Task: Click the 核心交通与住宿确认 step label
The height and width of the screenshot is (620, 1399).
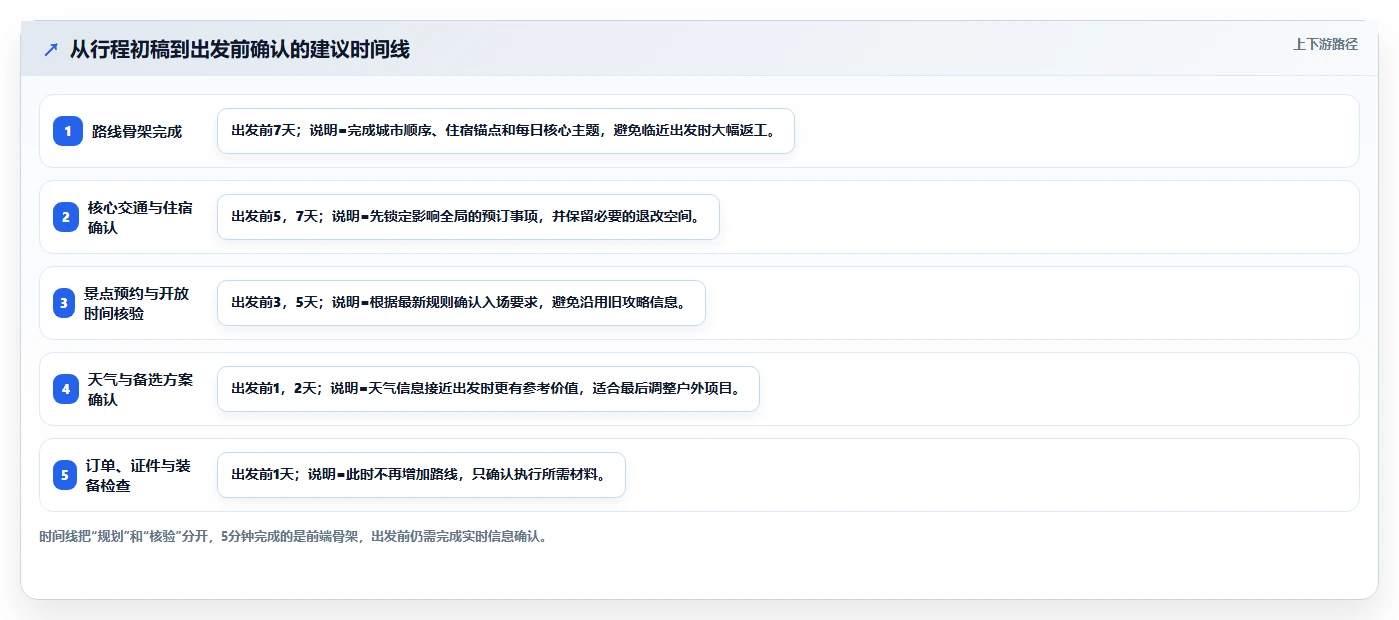Action: [141, 217]
